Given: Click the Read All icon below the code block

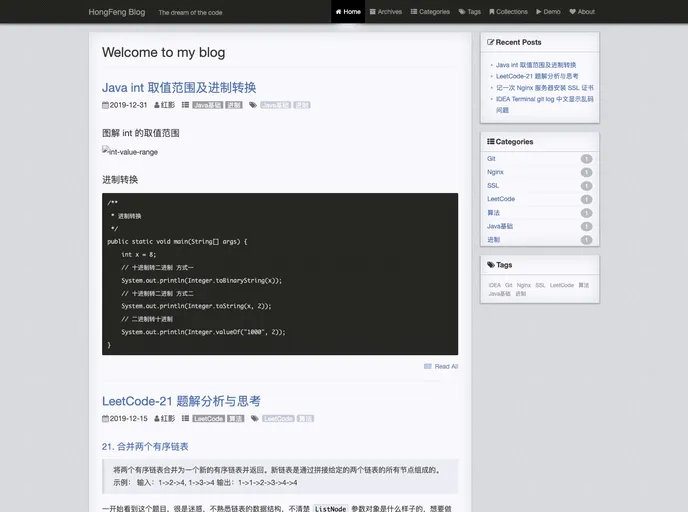Looking at the screenshot, I should click(428, 367).
